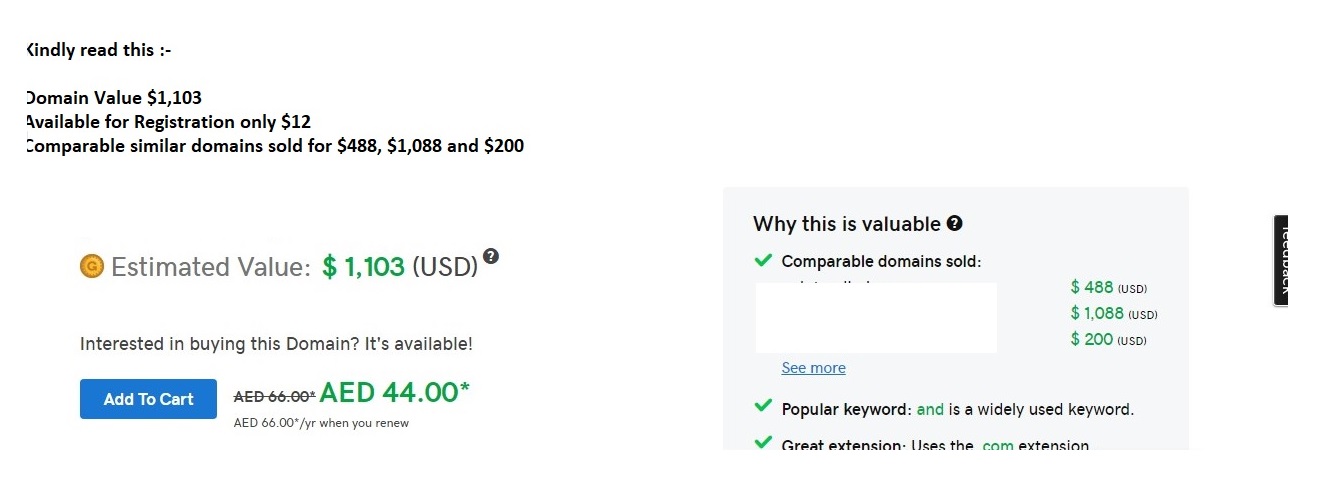The width and height of the screenshot is (1330, 502).
Task: Click the struck-through AED 66.00 price
Action: point(274,396)
